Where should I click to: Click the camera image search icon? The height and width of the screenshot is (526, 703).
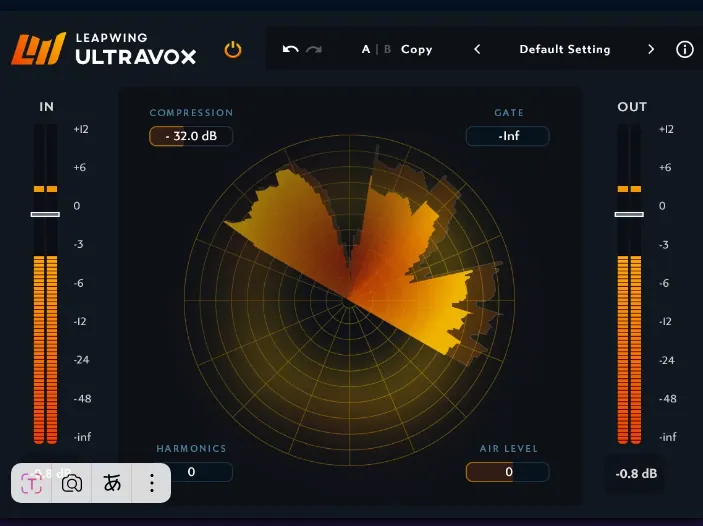[72, 484]
